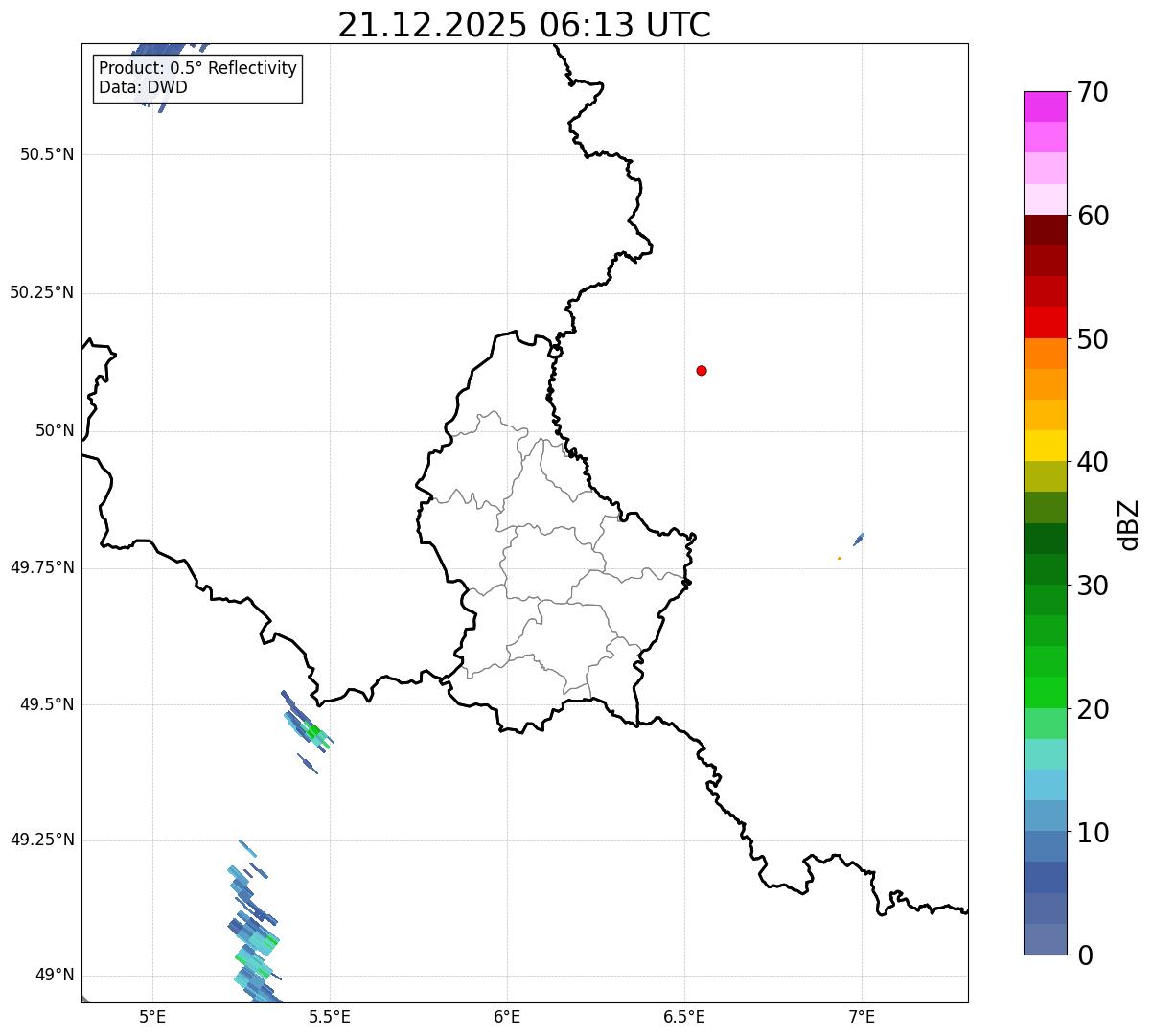The image size is (1152, 1036).
Task: Click the "Data: DWD" text
Action: pos(143,87)
